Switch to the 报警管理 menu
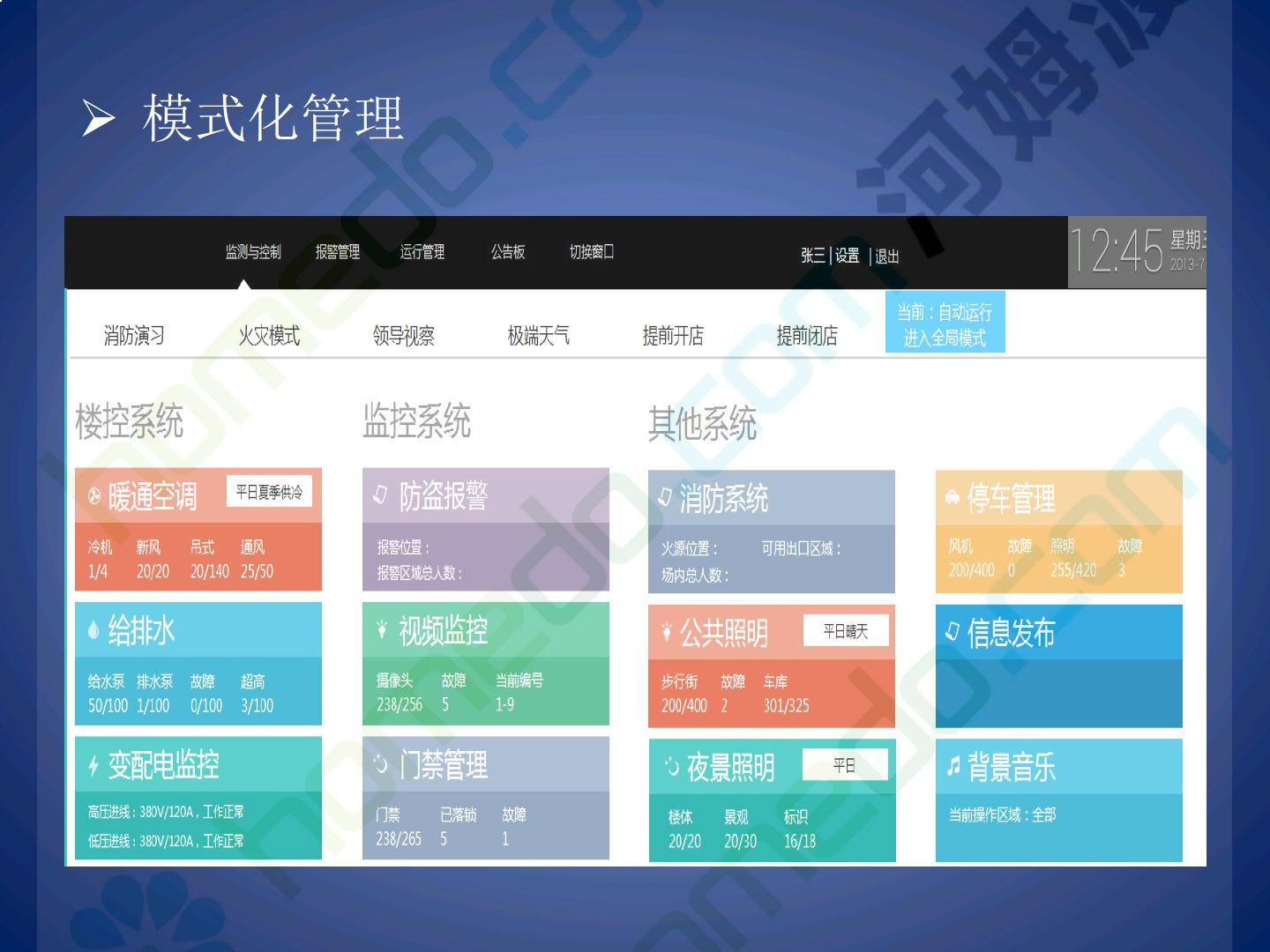This screenshot has width=1270, height=952. 338,252
